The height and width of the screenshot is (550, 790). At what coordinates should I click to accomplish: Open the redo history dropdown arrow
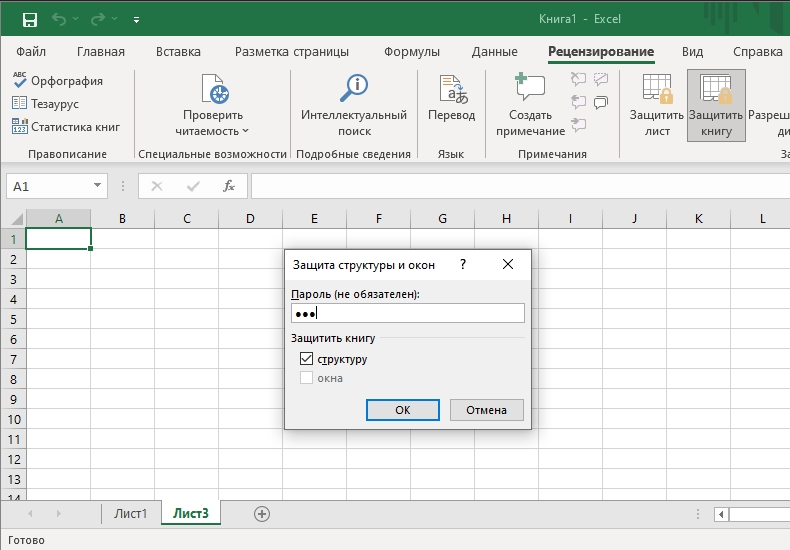pos(114,19)
